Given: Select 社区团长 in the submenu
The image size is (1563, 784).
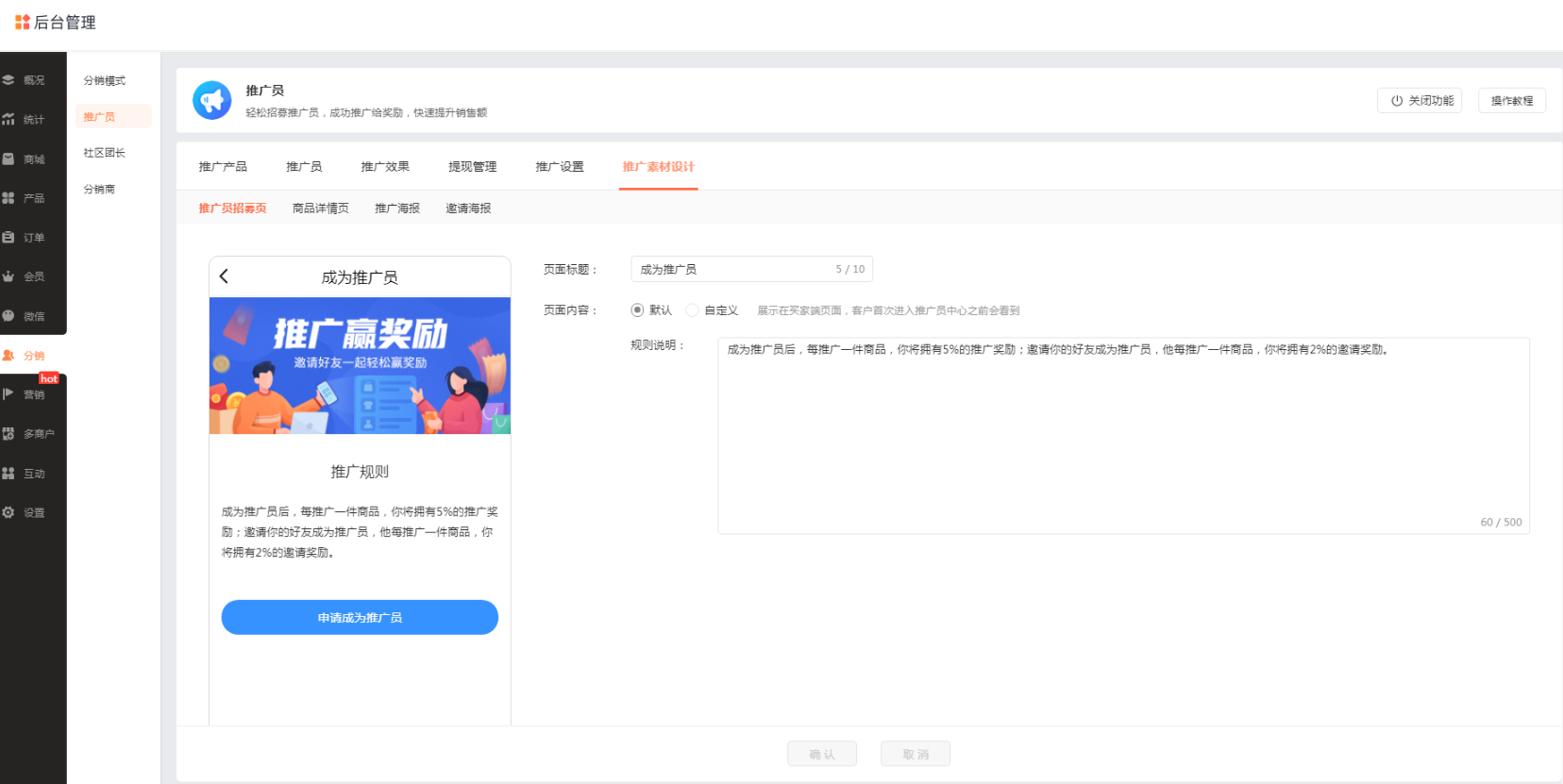Looking at the screenshot, I should (x=105, y=153).
